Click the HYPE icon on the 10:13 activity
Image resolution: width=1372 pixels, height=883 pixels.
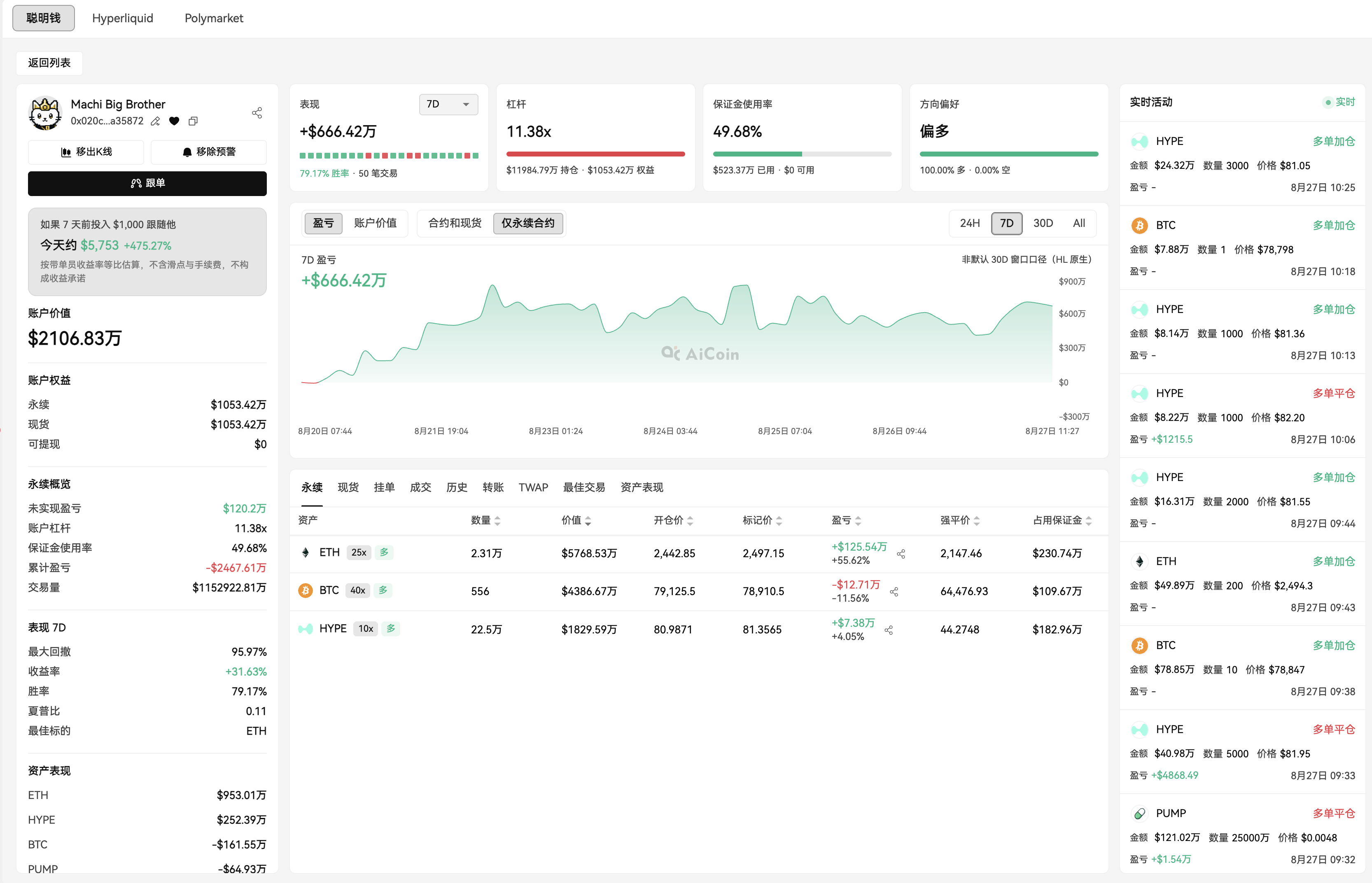pyautogui.click(x=1139, y=310)
